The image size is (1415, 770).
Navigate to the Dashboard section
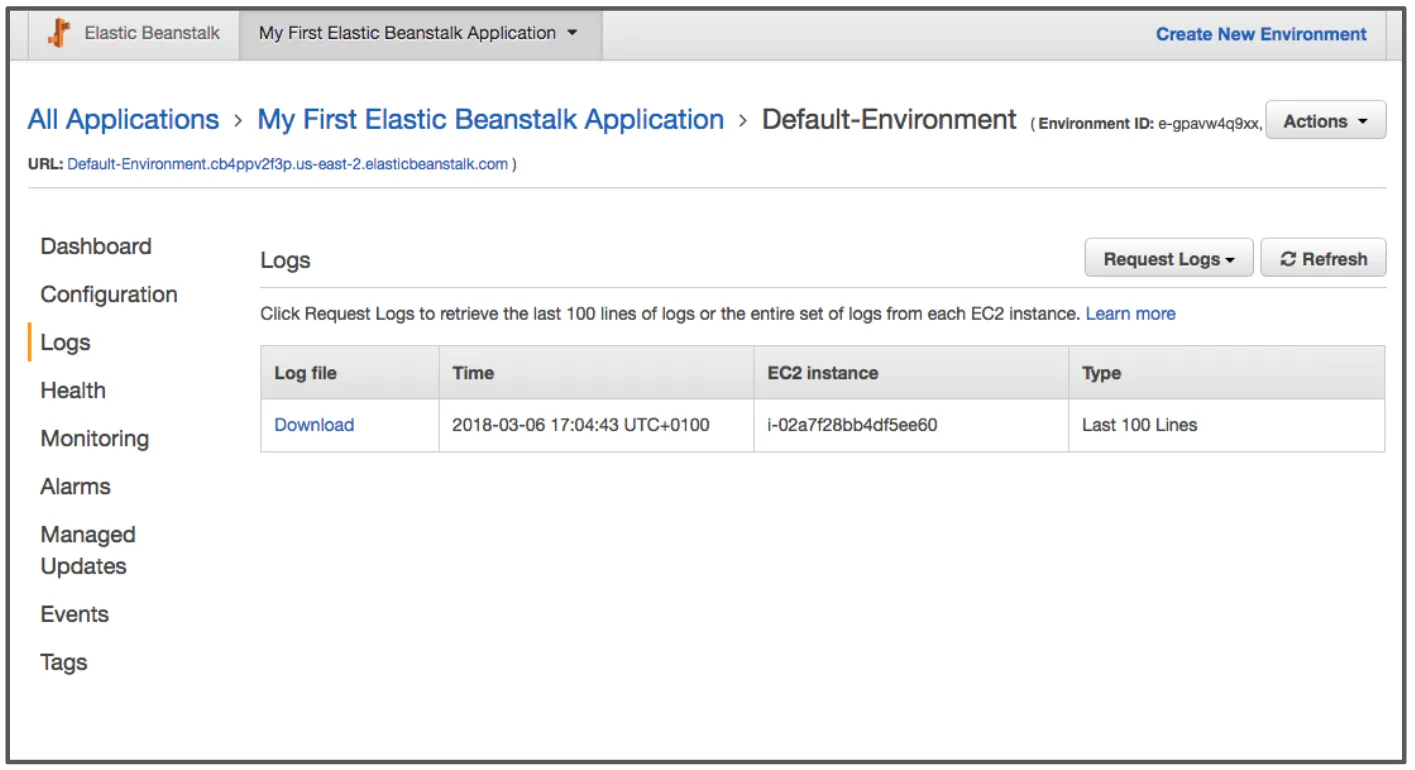pyautogui.click(x=95, y=246)
